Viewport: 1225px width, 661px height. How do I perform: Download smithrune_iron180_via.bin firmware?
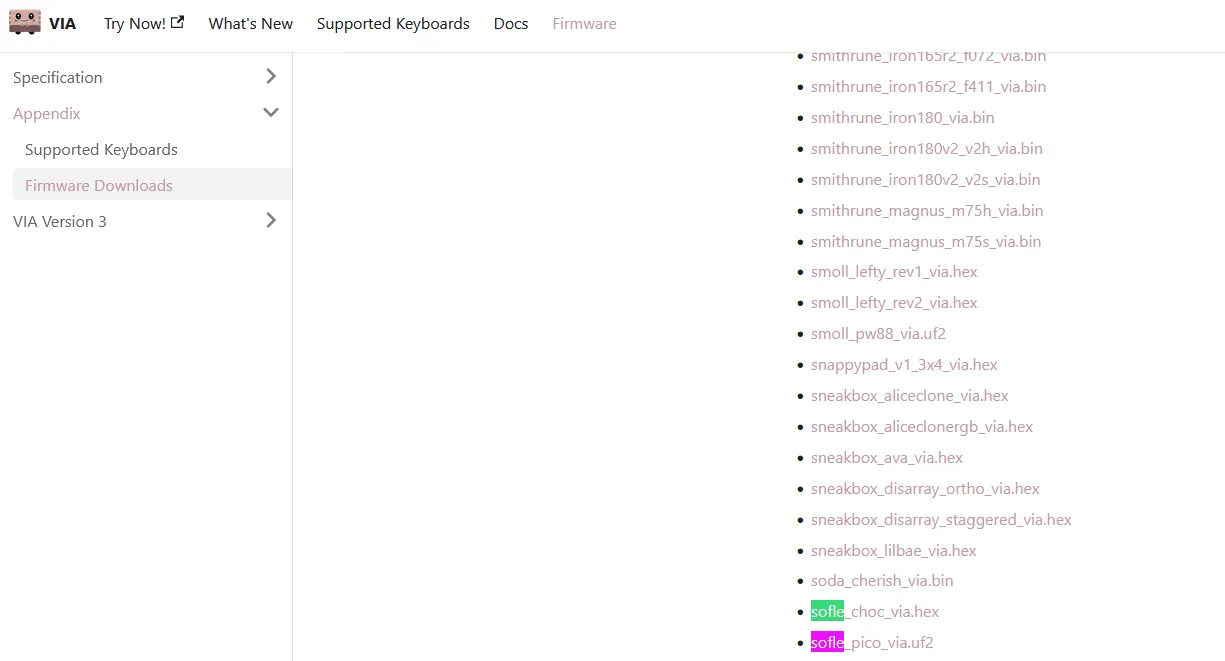[902, 118]
